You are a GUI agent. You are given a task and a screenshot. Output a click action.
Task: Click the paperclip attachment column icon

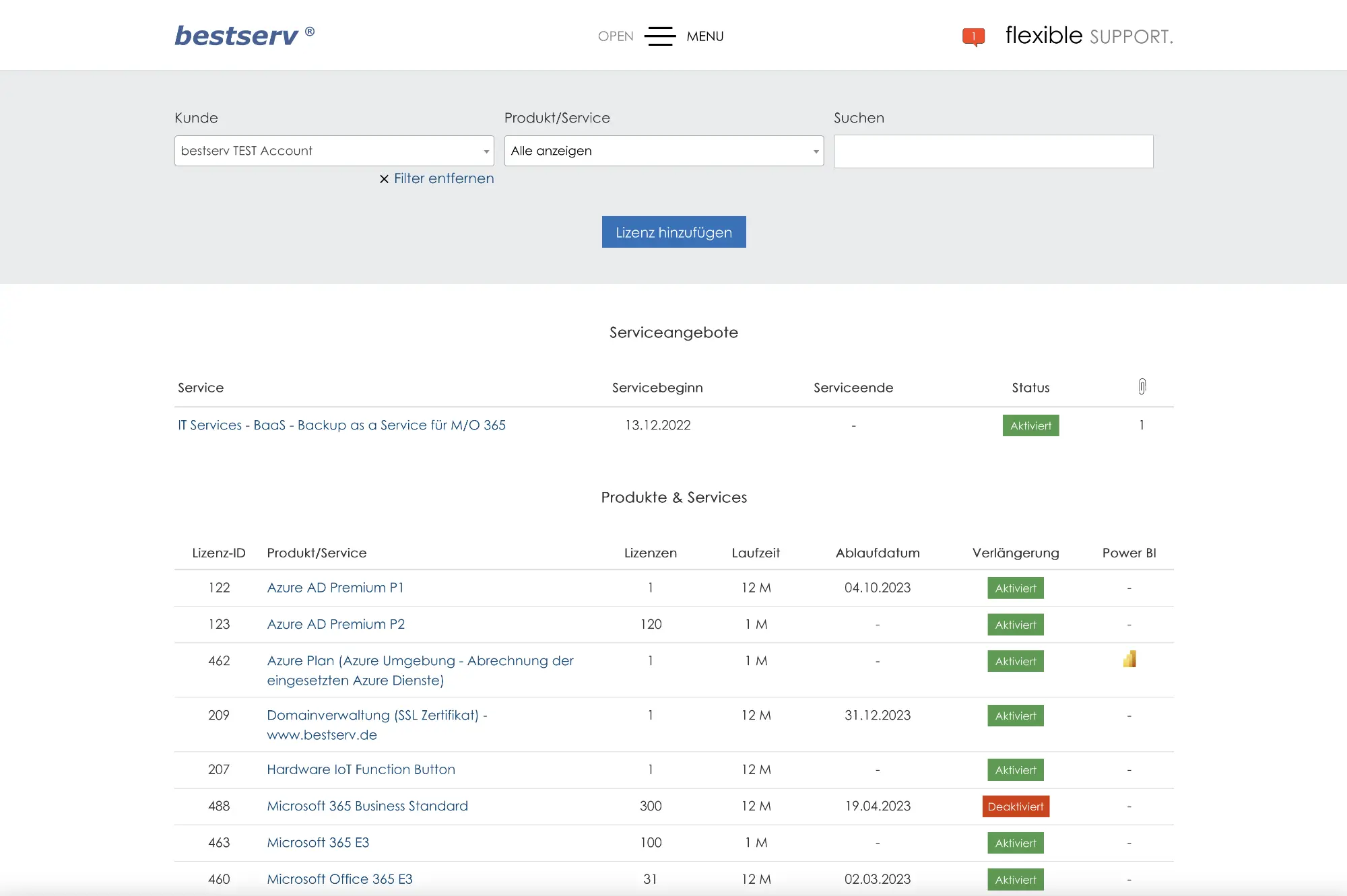(1142, 386)
